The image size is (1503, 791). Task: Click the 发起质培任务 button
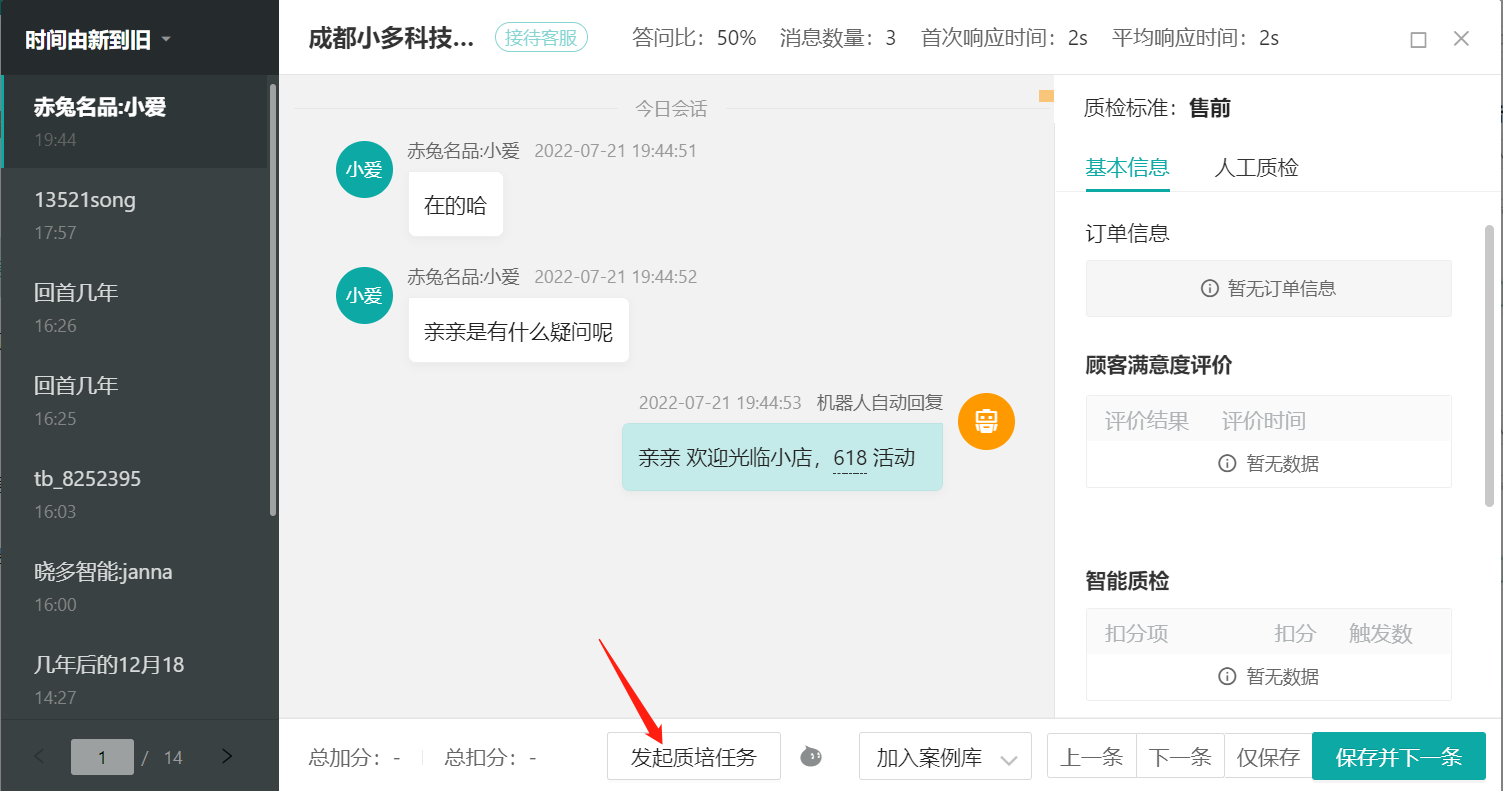coord(694,757)
